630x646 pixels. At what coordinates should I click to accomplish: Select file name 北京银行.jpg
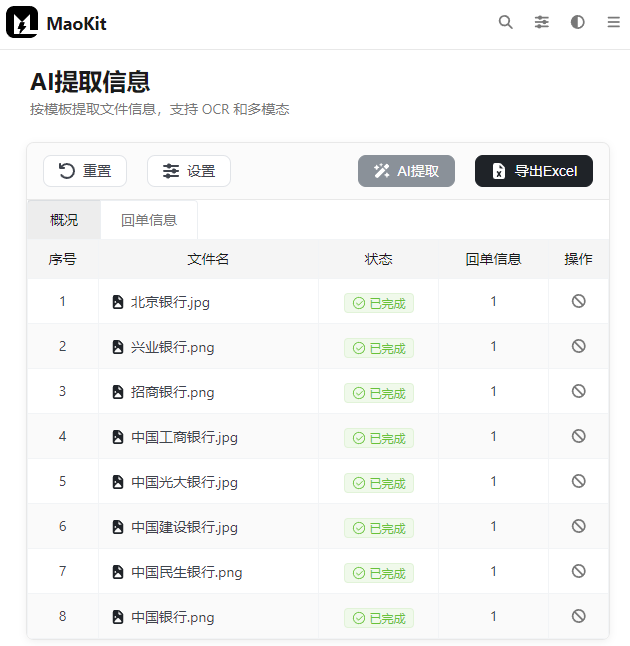[170, 302]
